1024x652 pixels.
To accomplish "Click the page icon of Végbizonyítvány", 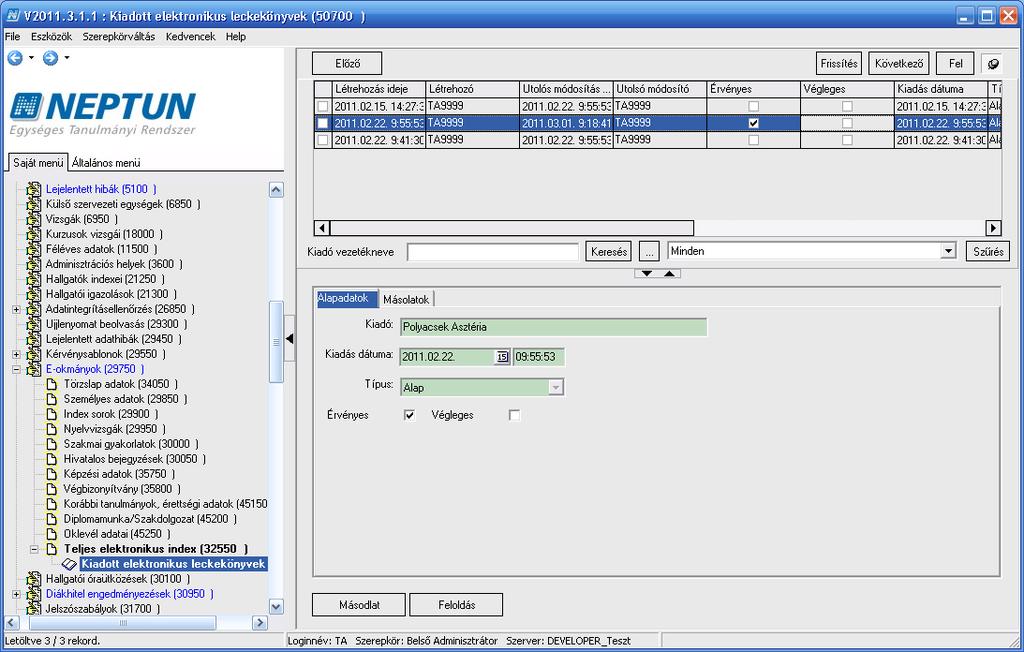I will 52,489.
